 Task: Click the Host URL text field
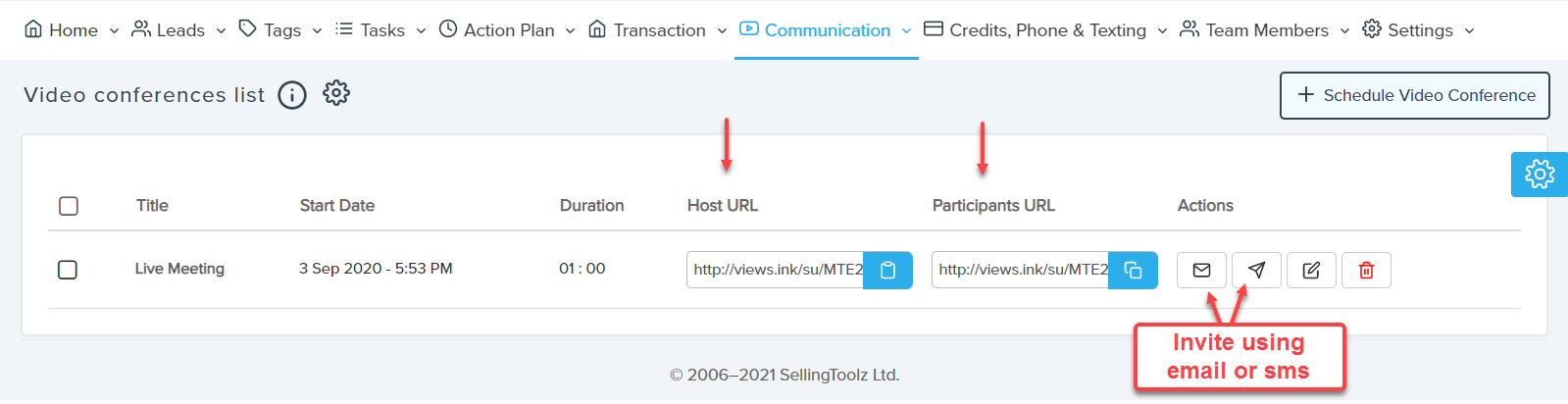[x=776, y=271]
